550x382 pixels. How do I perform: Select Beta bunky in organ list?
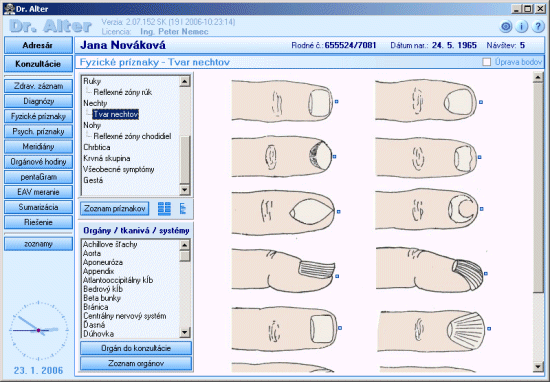(102, 298)
